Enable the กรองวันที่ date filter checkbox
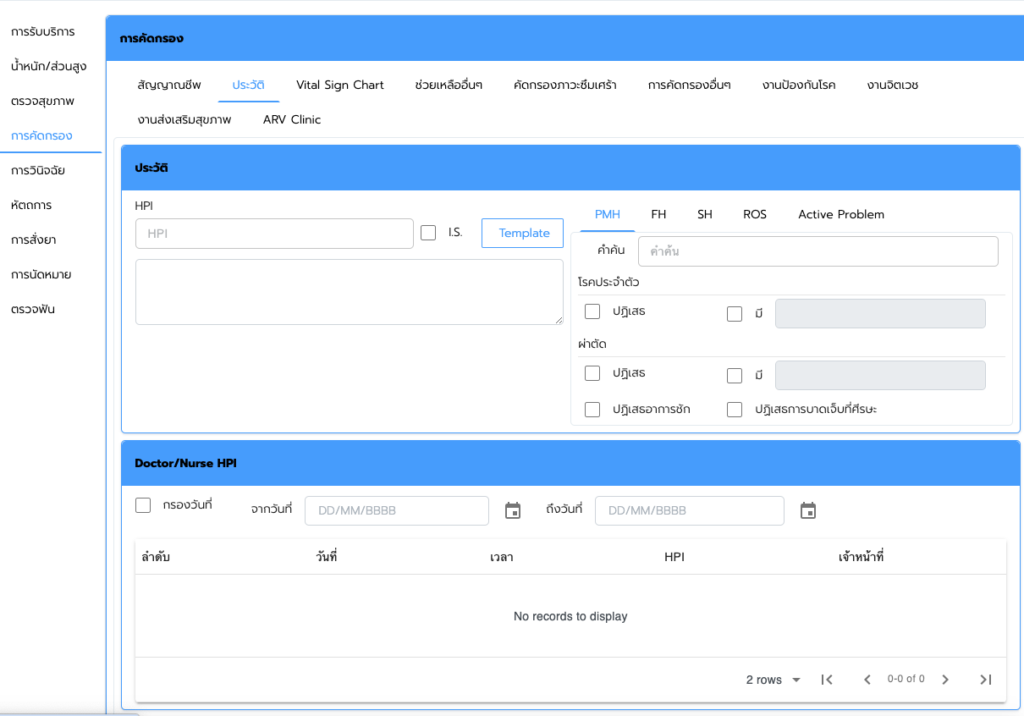The height and width of the screenshot is (716, 1024). (143, 506)
